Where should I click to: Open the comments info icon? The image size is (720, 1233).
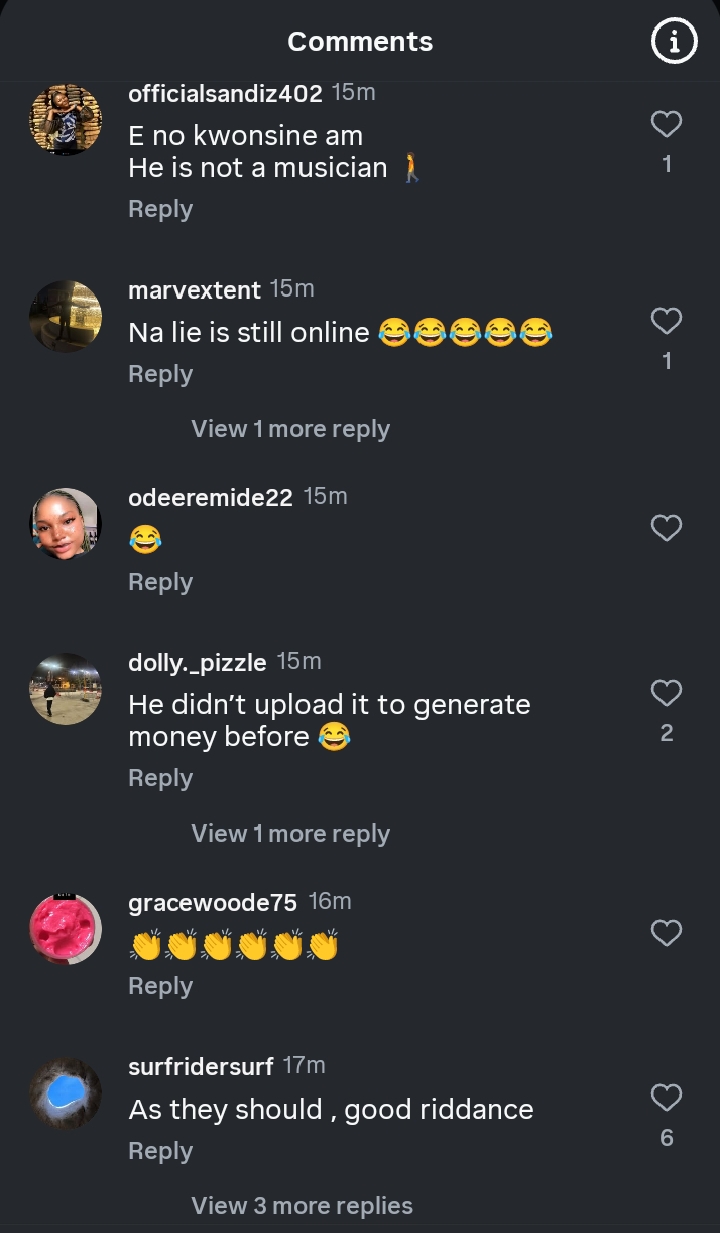click(674, 42)
